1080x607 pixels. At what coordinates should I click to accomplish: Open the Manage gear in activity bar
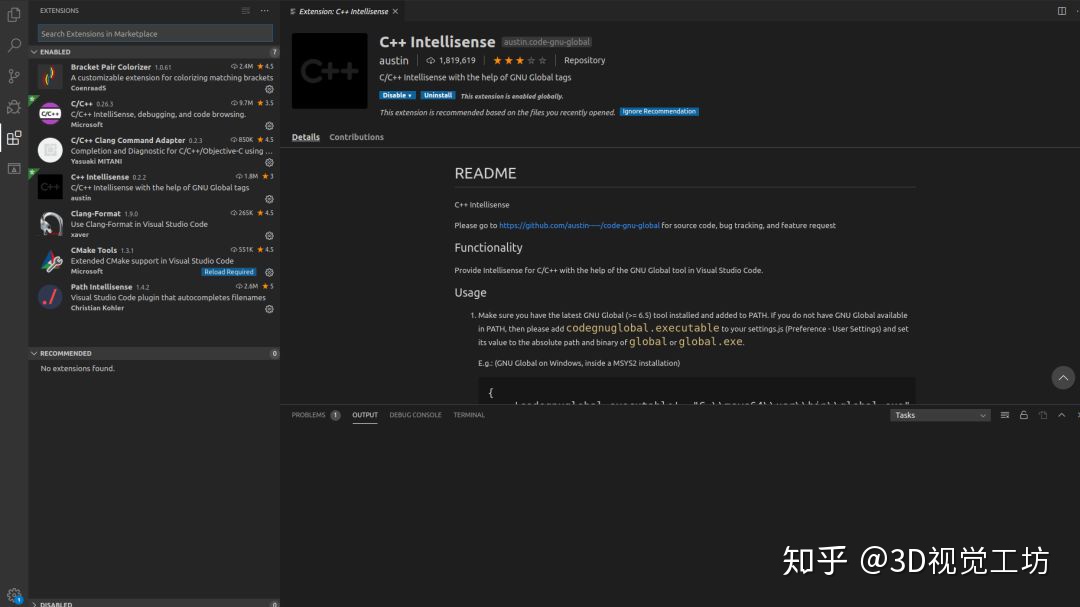tap(14, 595)
